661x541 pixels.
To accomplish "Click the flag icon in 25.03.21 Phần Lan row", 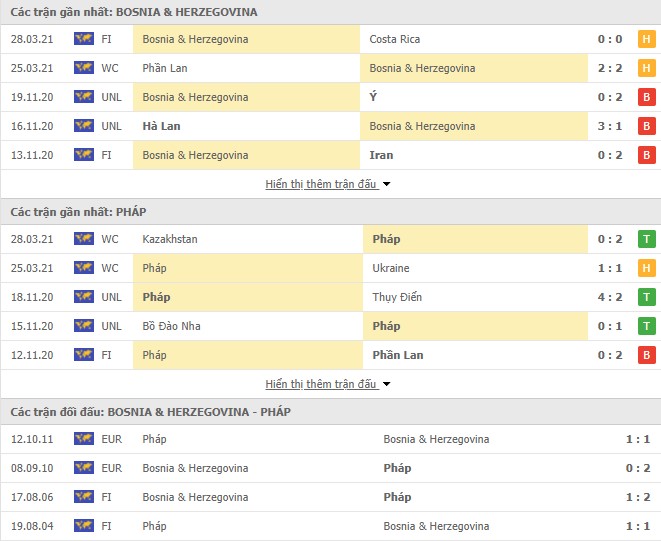I will pyautogui.click(x=84, y=68).
